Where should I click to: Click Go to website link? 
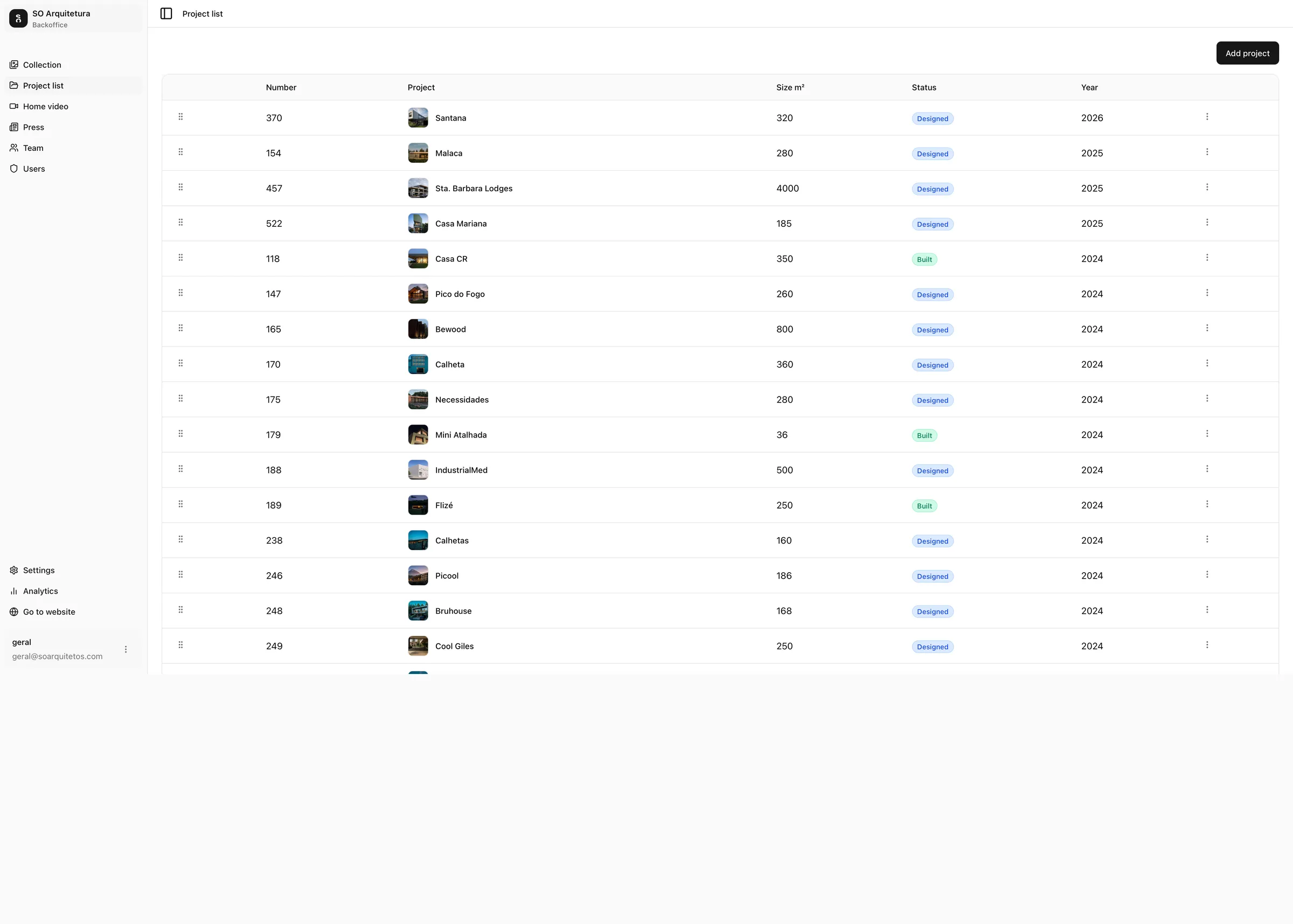pyautogui.click(x=74, y=612)
